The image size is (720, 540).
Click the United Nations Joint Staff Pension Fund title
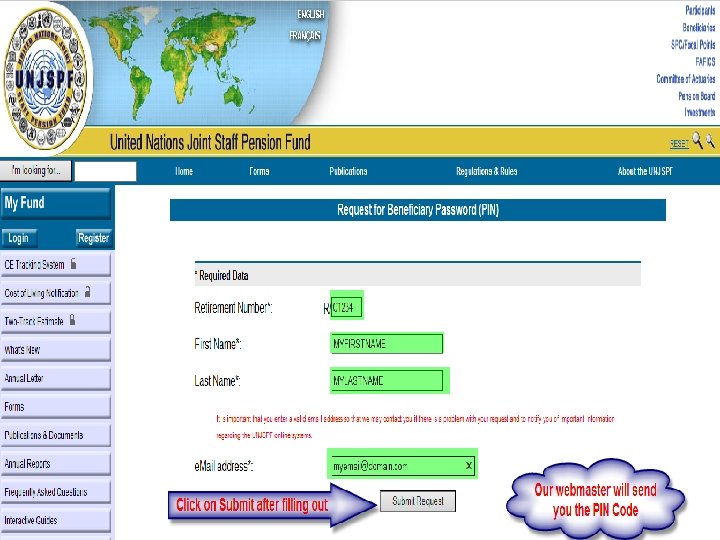[210, 142]
